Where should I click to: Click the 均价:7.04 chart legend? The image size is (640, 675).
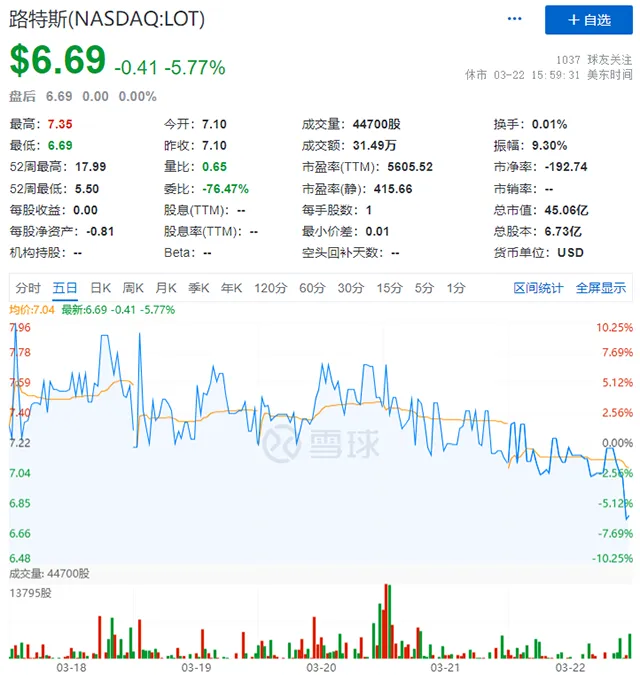point(32,310)
